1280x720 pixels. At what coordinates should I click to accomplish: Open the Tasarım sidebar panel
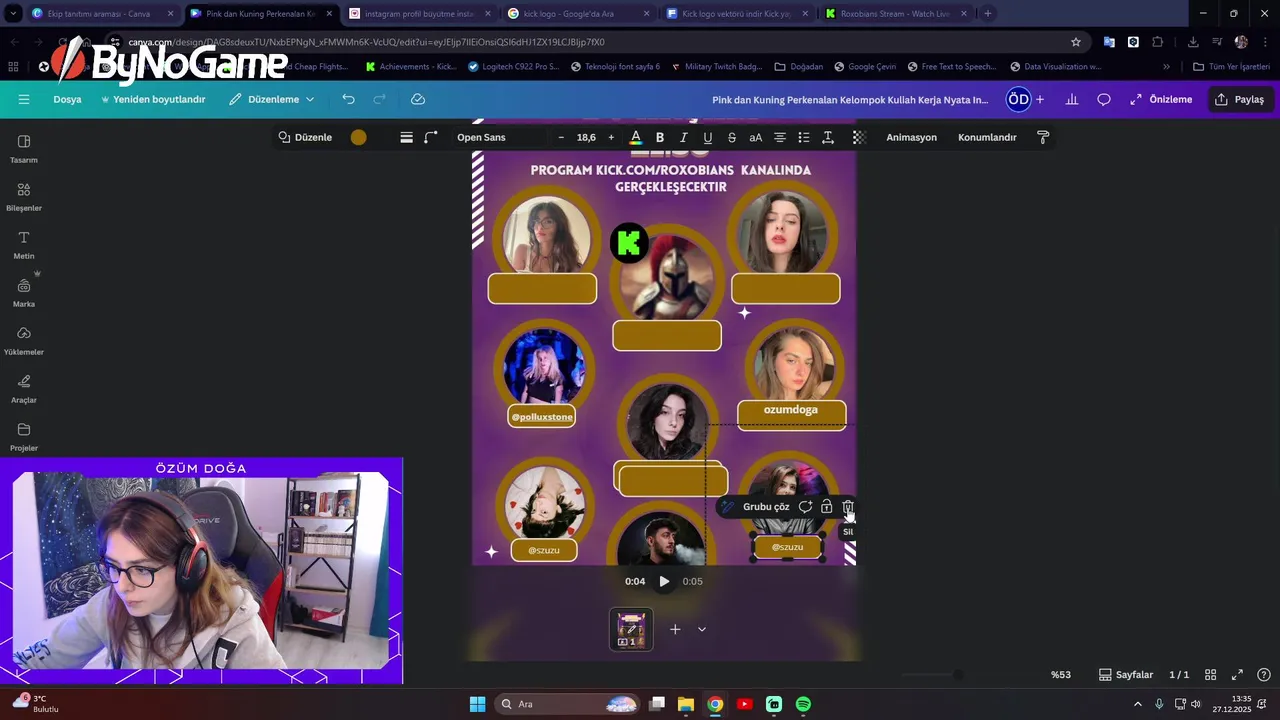pyautogui.click(x=24, y=148)
